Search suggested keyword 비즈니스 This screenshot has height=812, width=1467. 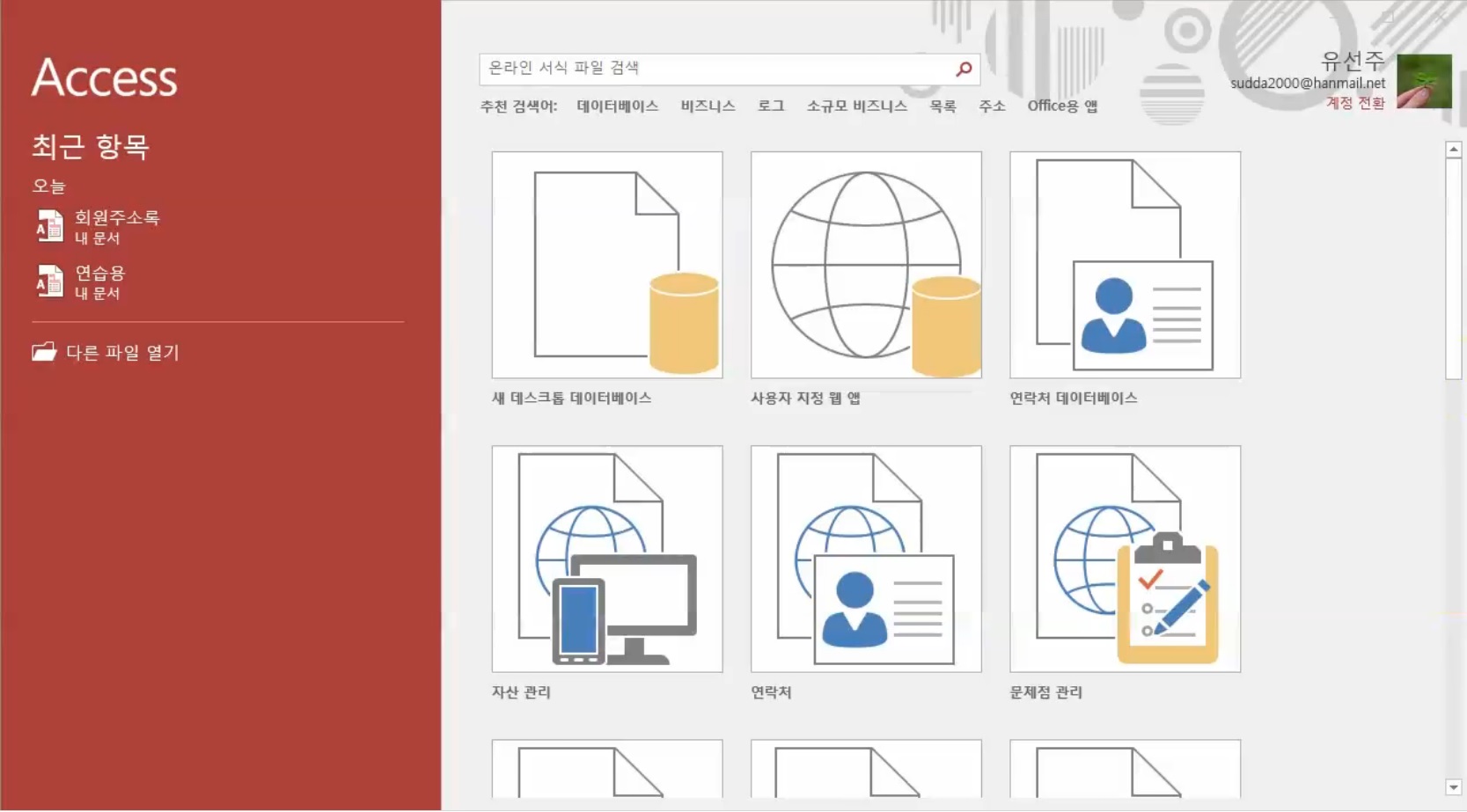pyautogui.click(x=708, y=106)
